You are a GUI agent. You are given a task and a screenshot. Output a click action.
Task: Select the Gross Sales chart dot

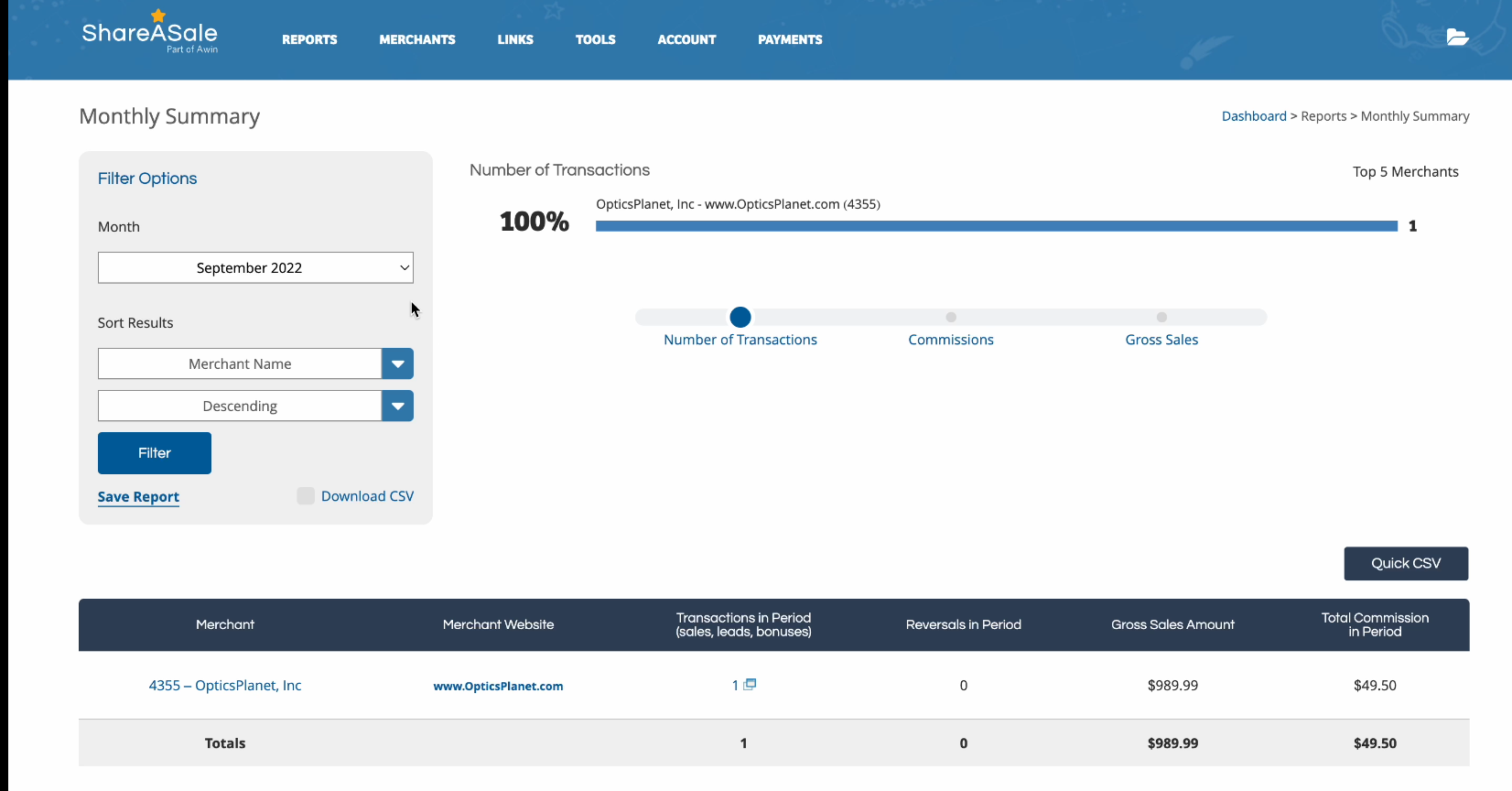click(x=1161, y=317)
